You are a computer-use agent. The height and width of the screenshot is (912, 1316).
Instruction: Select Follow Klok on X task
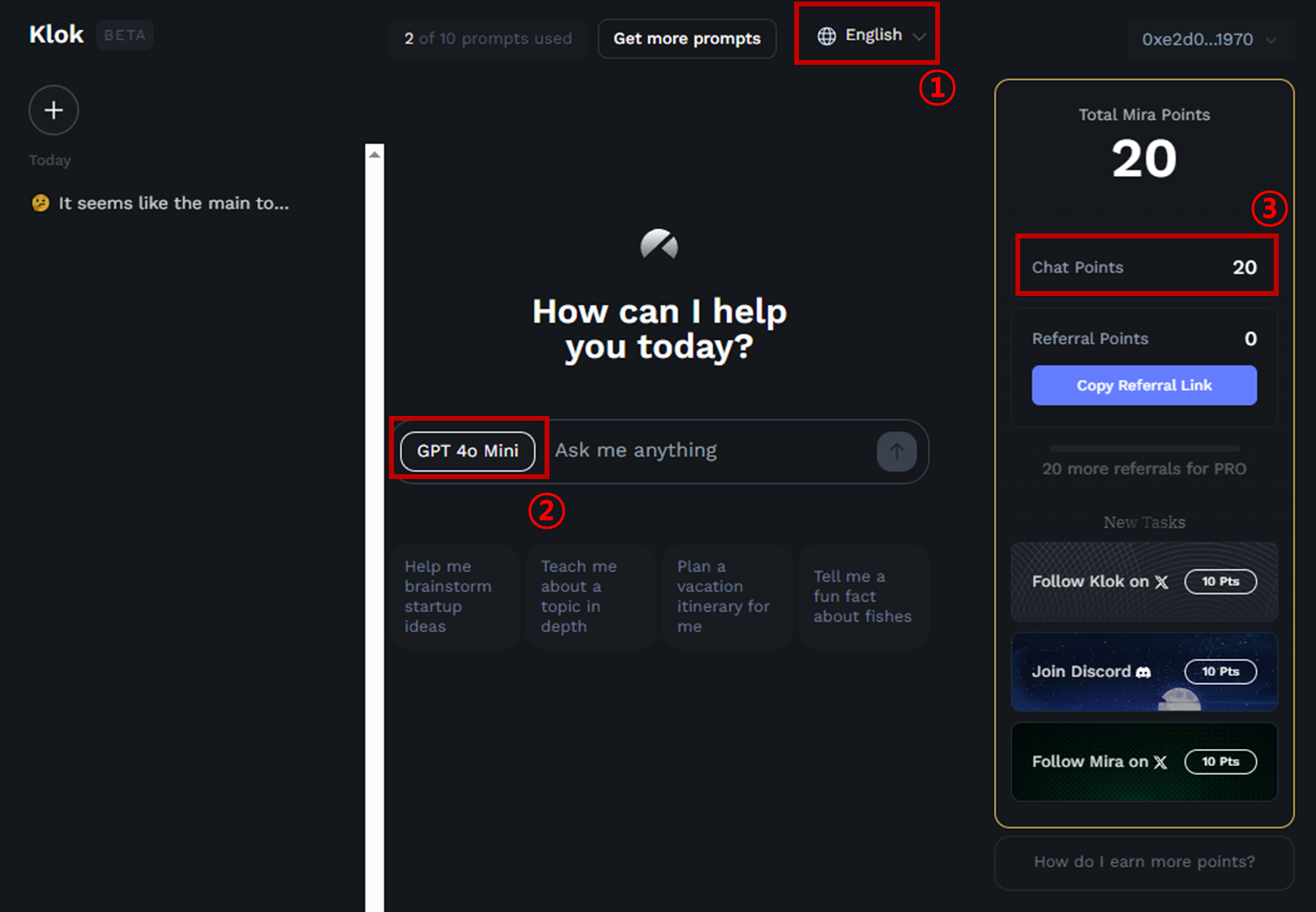(x=1144, y=582)
